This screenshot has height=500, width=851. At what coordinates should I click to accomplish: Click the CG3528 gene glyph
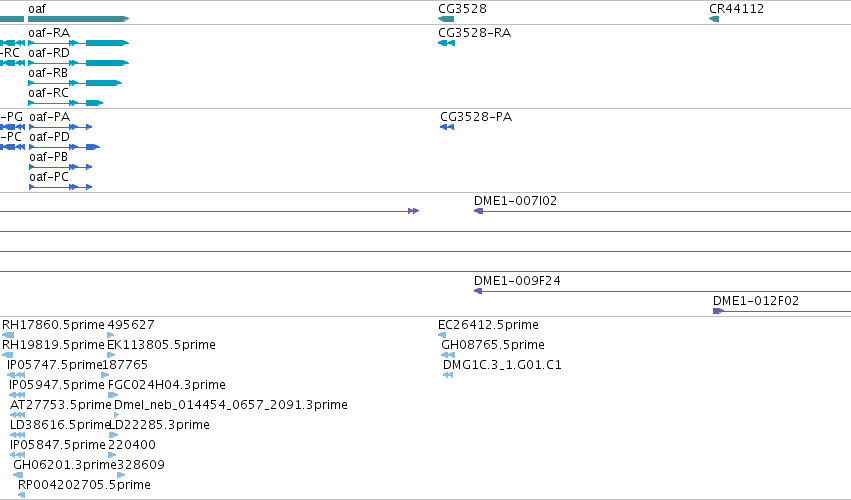(446, 19)
